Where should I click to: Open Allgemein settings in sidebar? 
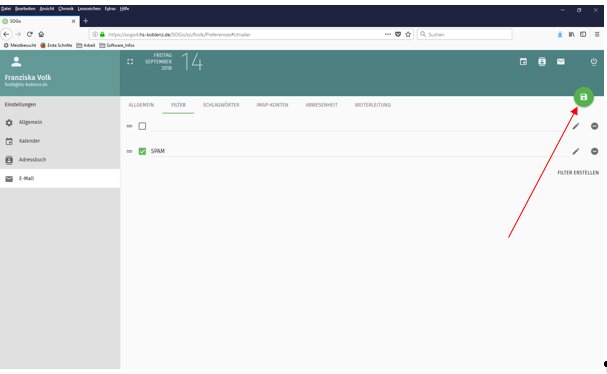[60, 122]
